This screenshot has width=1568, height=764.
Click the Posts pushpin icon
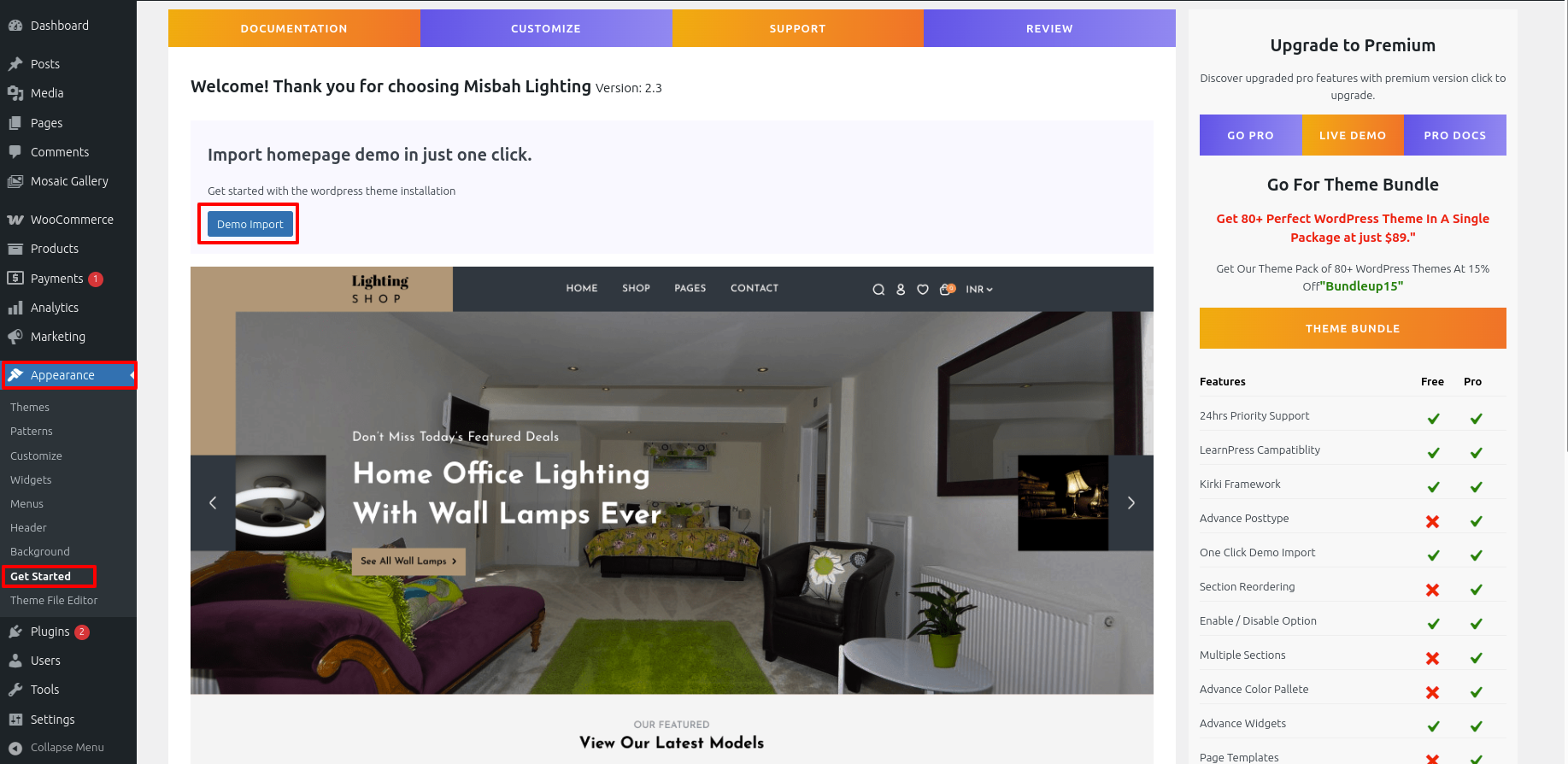15,64
